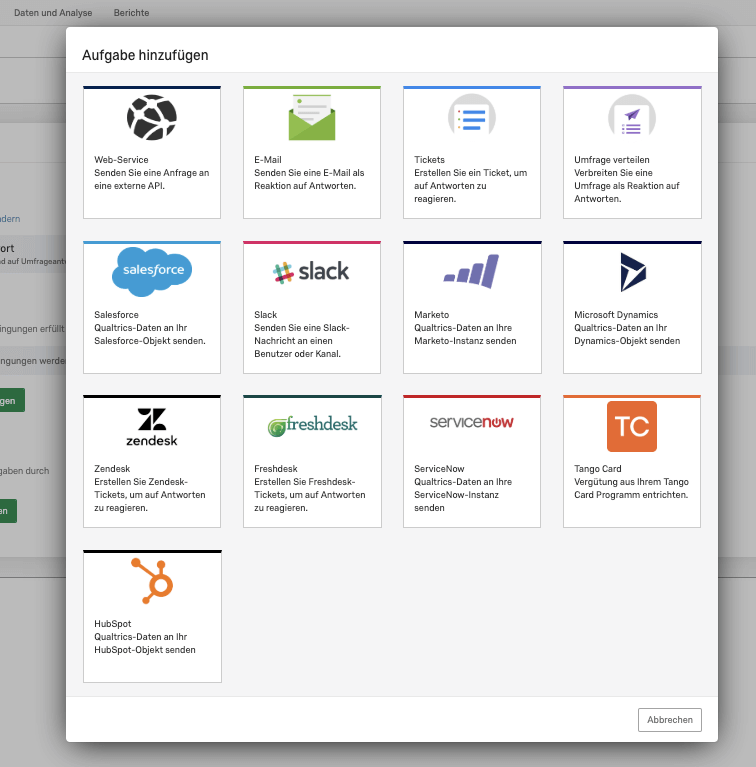Pick the Freshdesk logo
Screen dimensions: 756x767
[x=312, y=426]
